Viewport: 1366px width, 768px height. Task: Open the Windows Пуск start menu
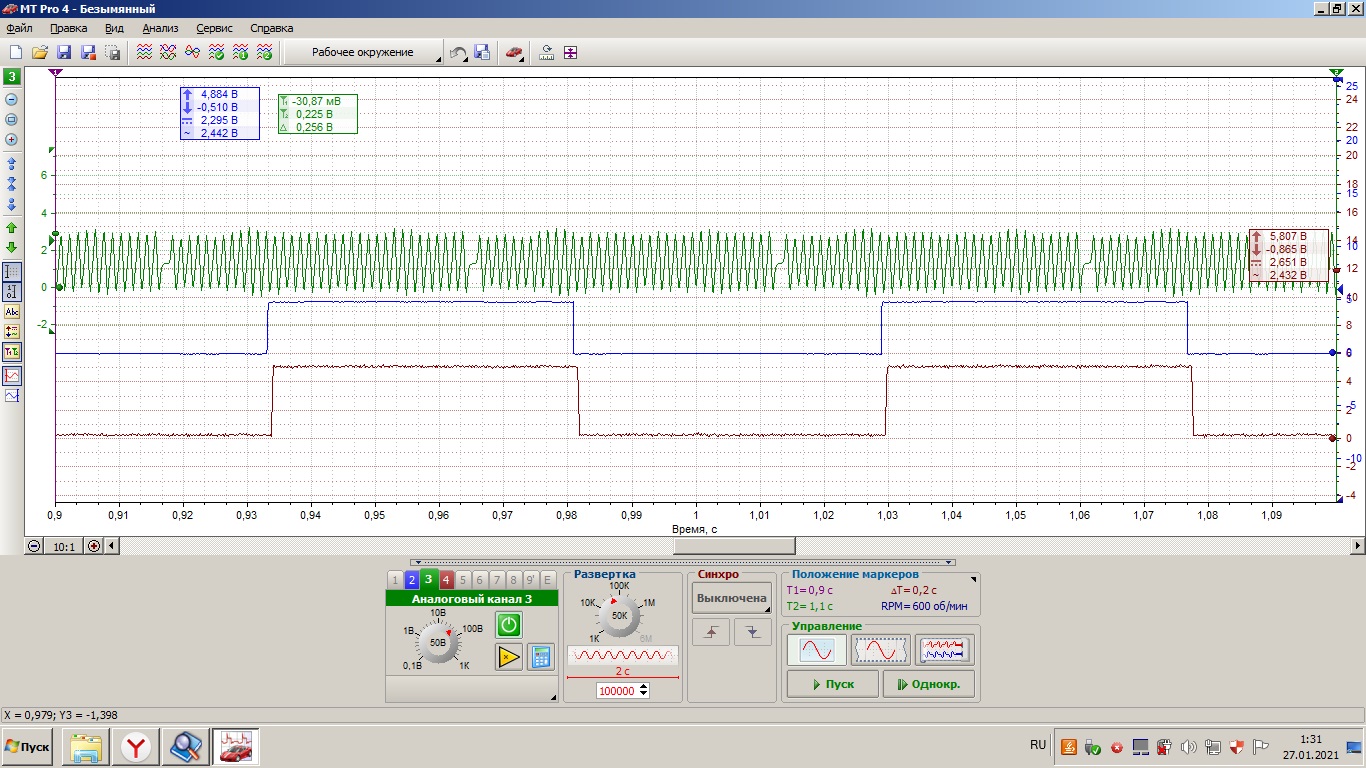tap(28, 747)
